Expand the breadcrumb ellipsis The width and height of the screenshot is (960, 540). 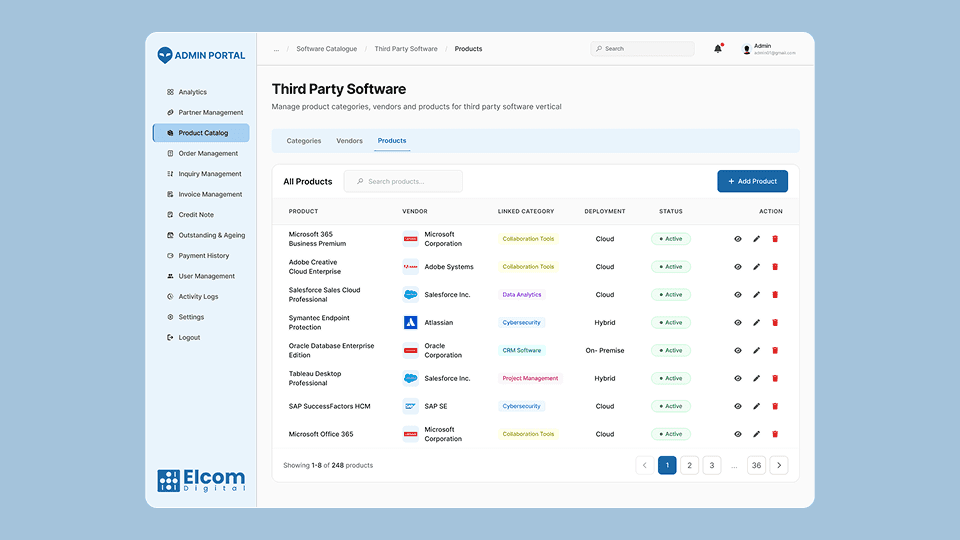[276, 49]
